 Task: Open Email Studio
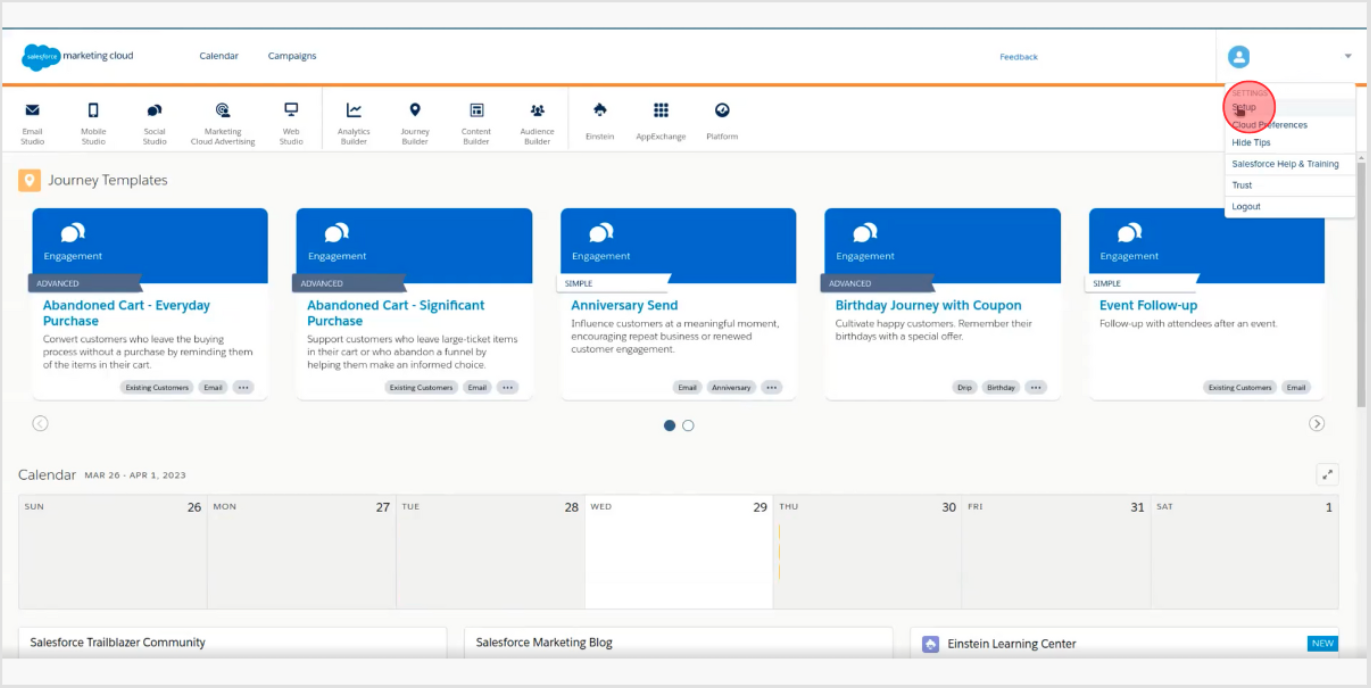point(31,120)
